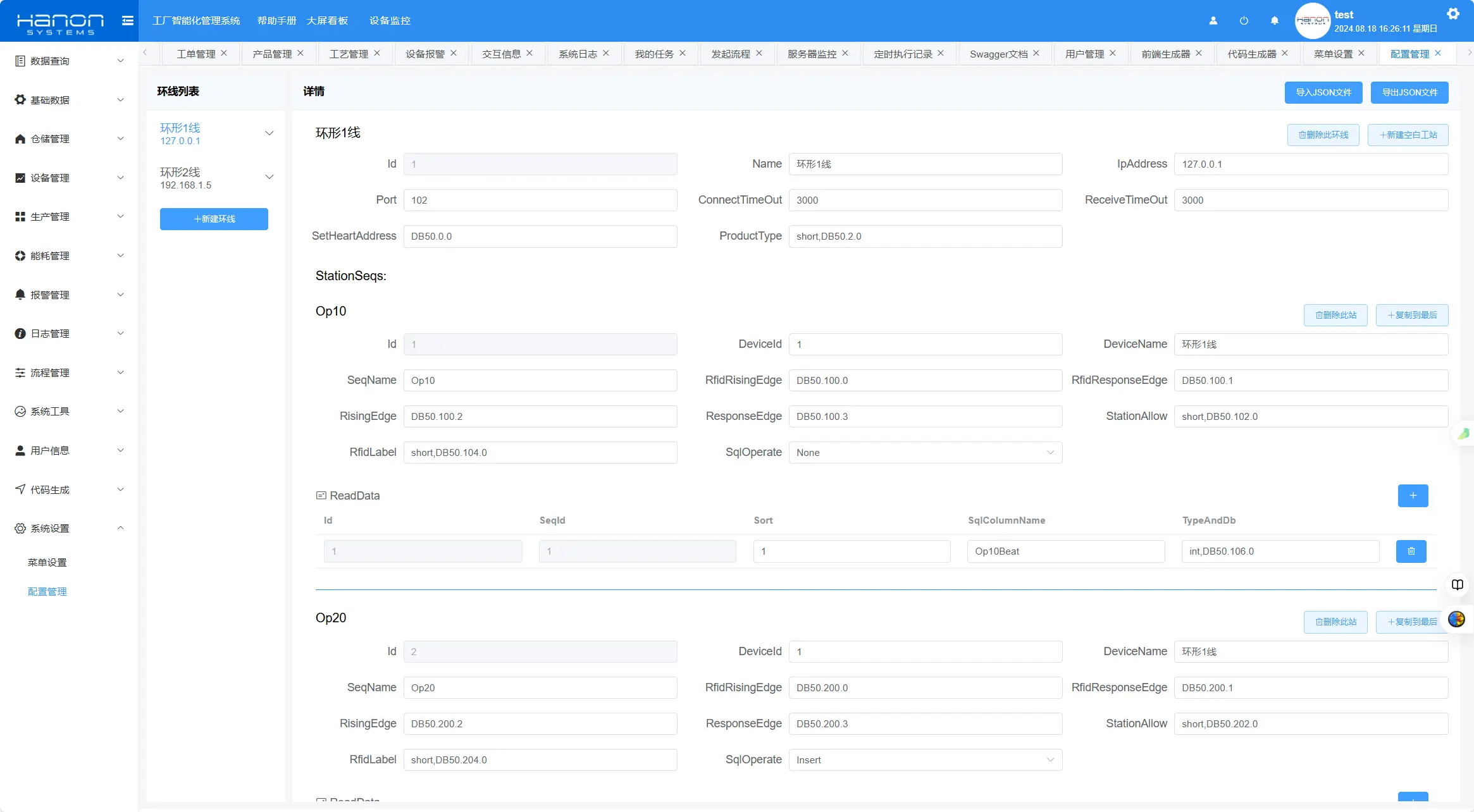
Task: Switch to the Swagger文档 tab
Action: [998, 54]
